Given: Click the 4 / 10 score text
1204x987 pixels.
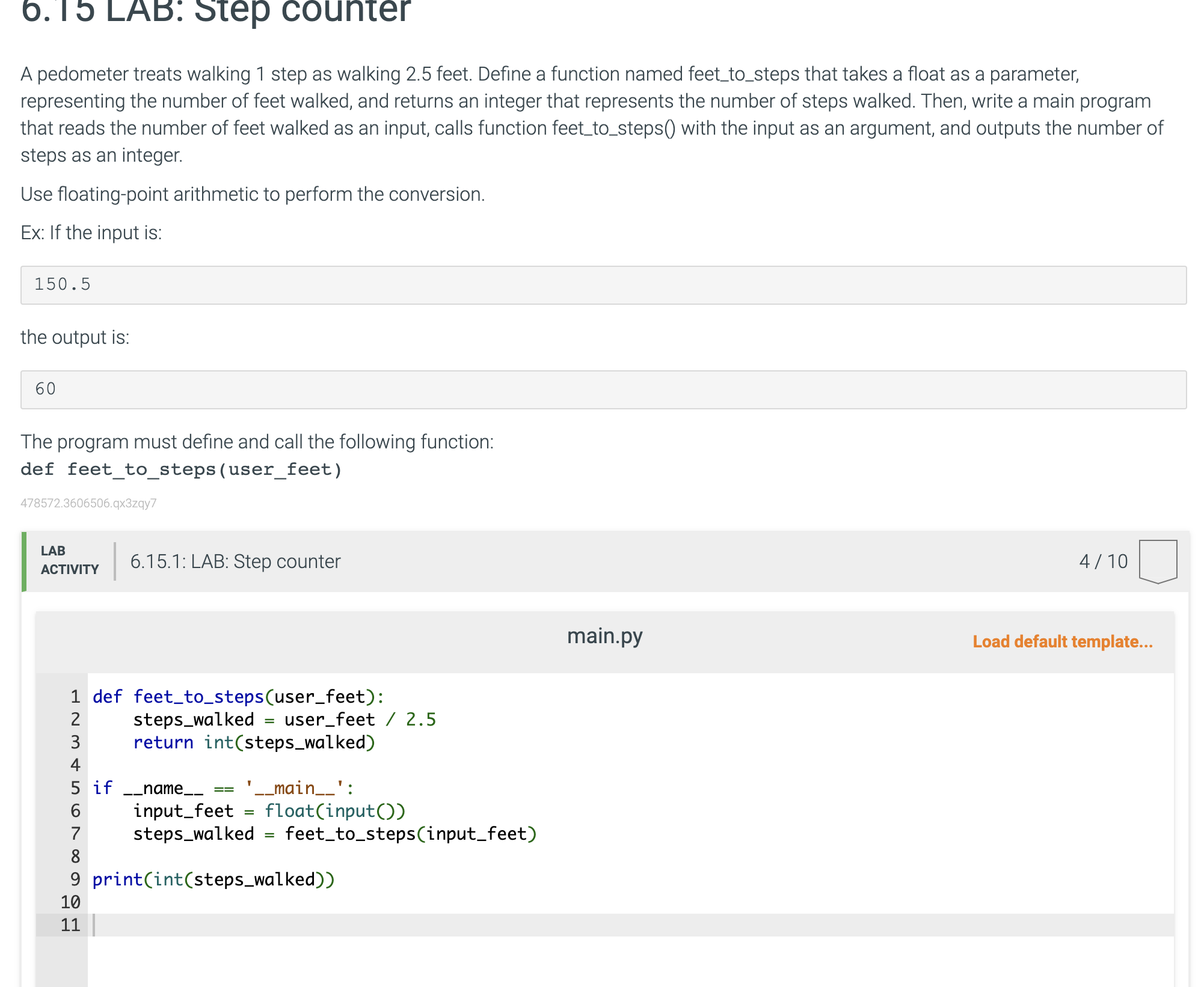Looking at the screenshot, I should 1103,561.
